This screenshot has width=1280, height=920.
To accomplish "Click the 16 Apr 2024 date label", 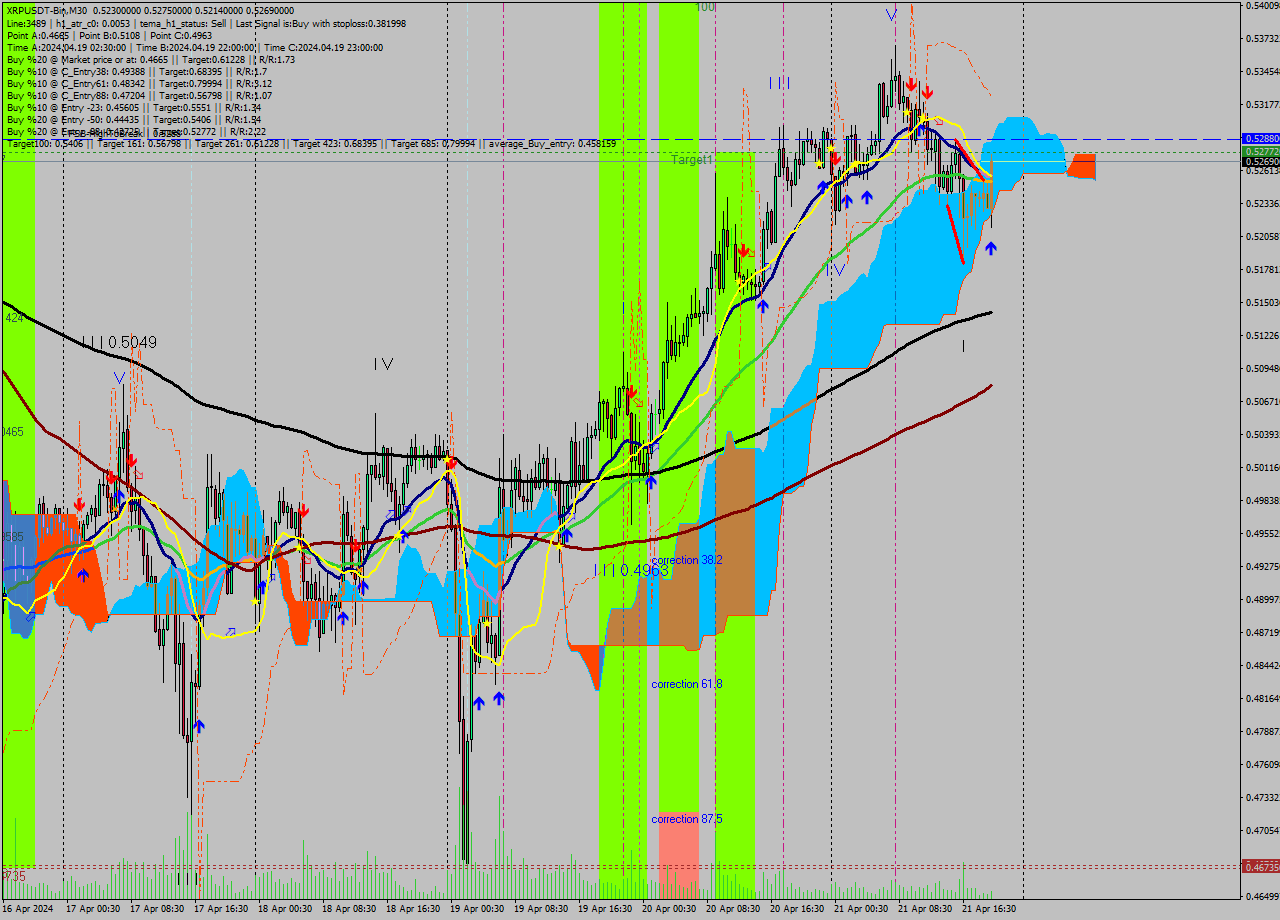I will click(28, 909).
